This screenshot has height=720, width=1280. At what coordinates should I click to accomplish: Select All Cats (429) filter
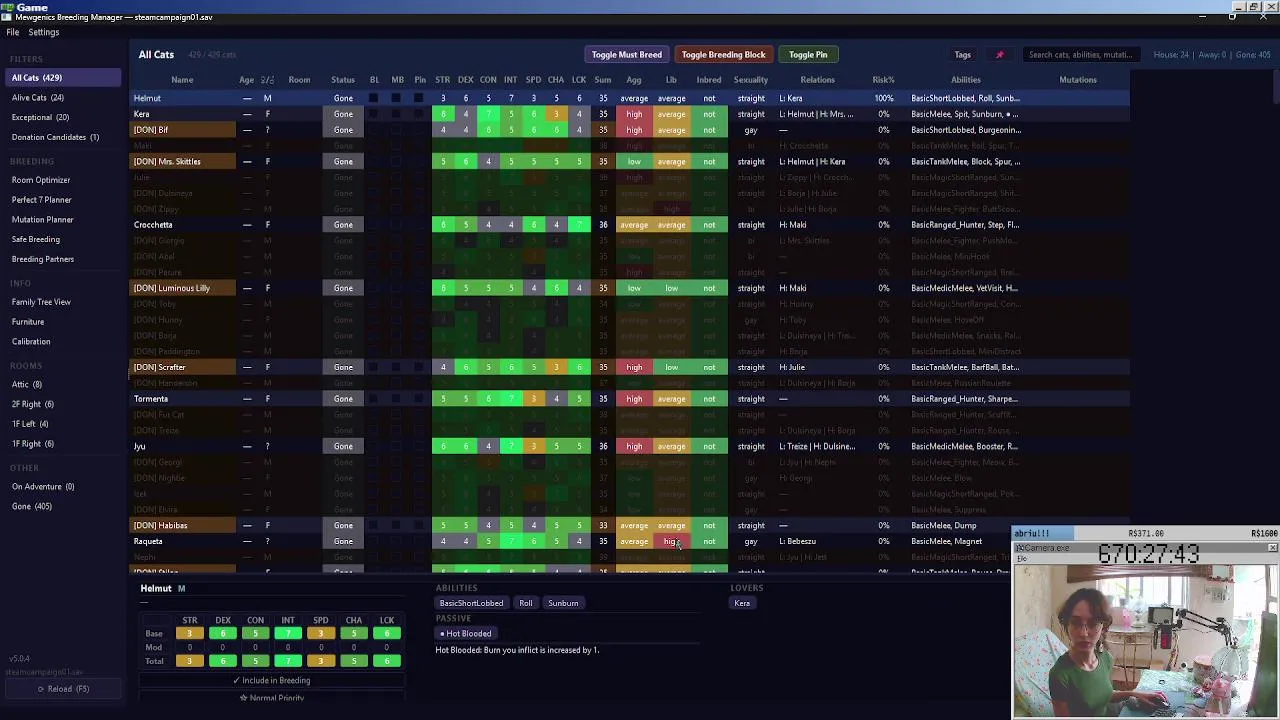click(x=63, y=78)
